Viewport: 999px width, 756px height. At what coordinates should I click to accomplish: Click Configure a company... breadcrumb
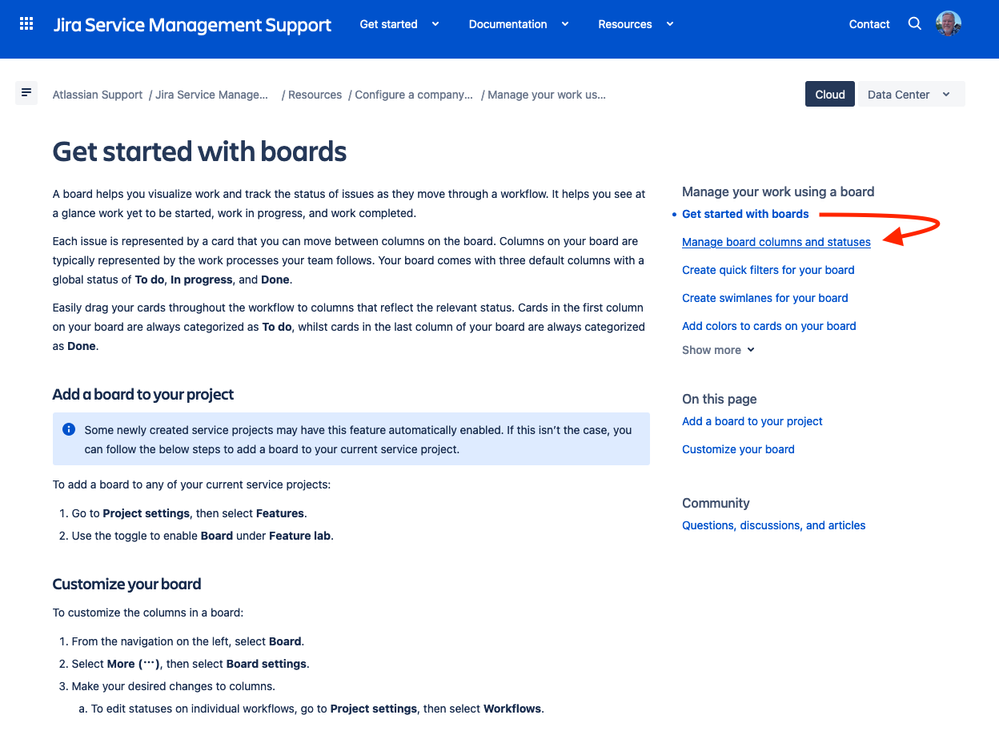pos(413,95)
